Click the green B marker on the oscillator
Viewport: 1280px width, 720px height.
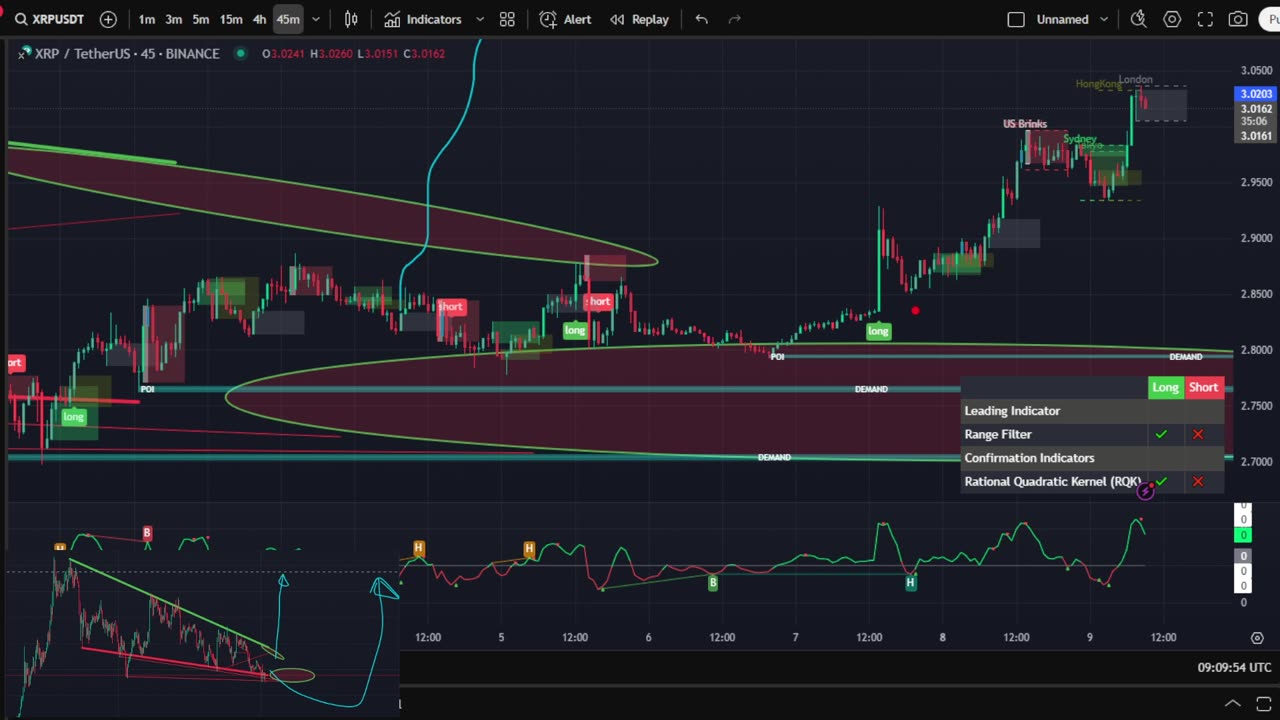pos(713,582)
